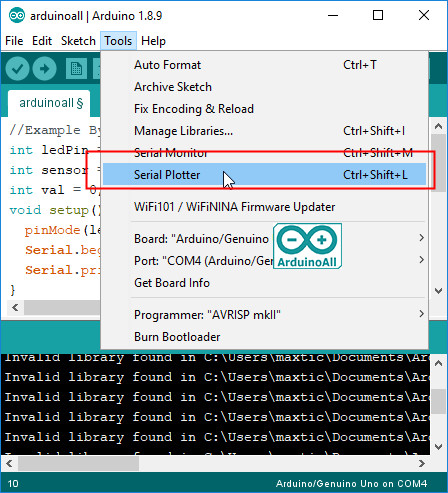
Task: Click the '//Example By' comment line
Action: point(55,130)
